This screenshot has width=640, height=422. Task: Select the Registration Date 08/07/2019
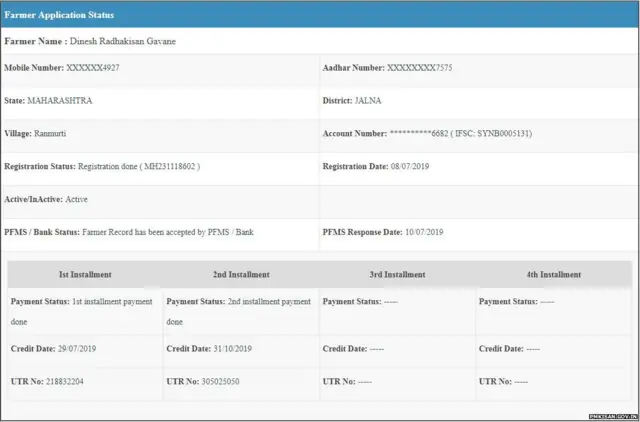coord(412,166)
